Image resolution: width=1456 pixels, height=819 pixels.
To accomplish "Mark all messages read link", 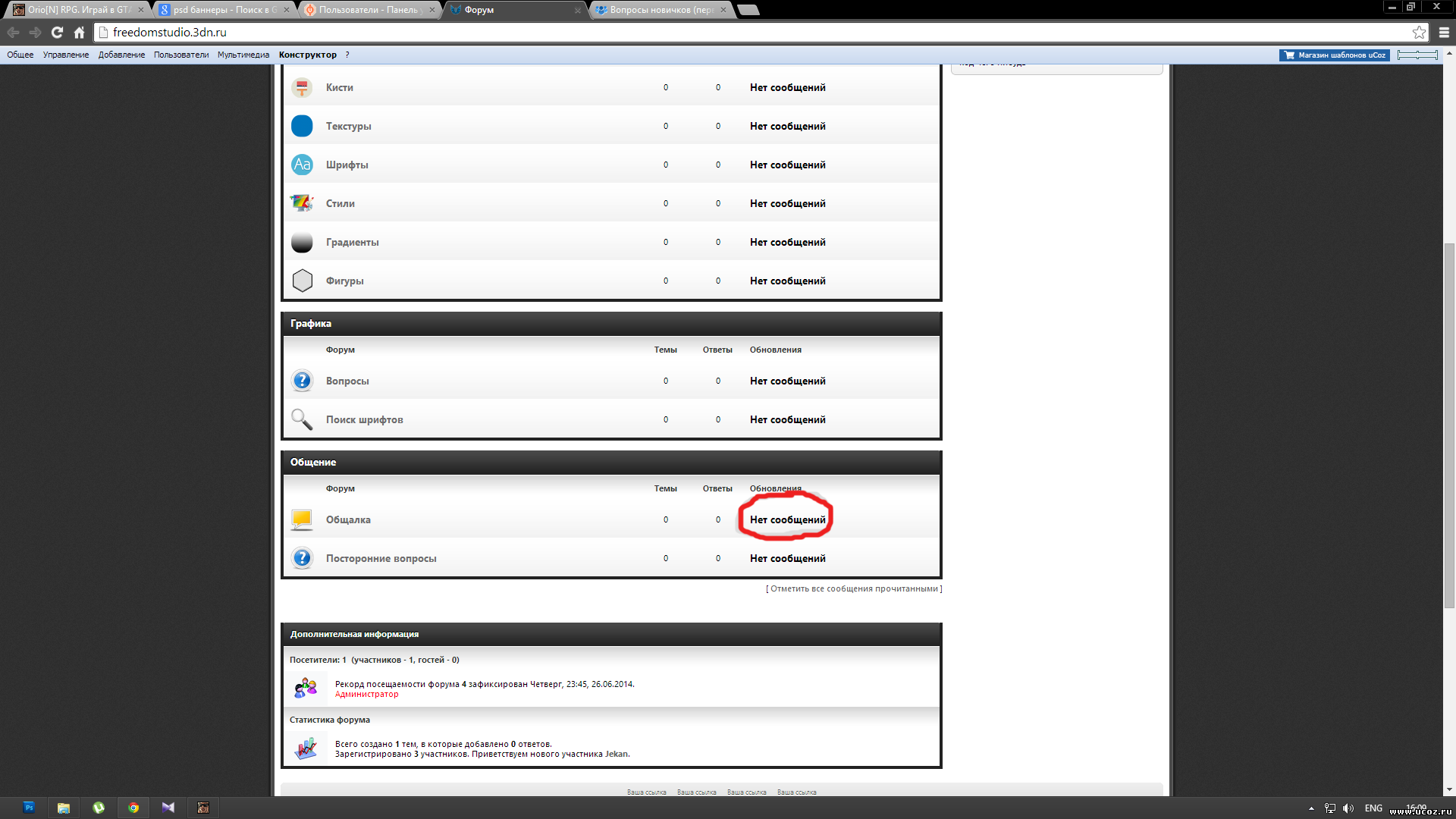I will click(854, 588).
